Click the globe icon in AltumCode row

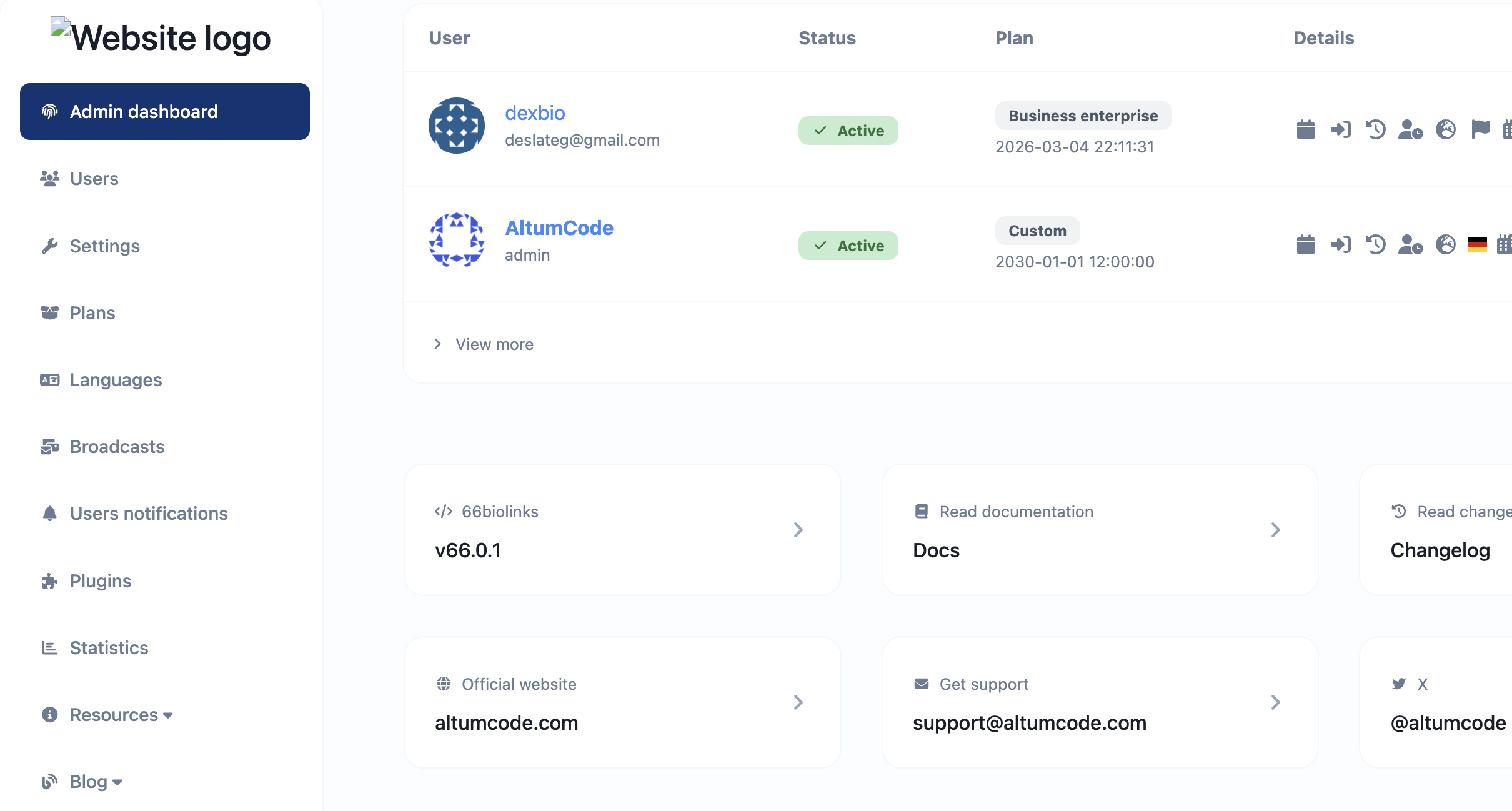point(1446,244)
